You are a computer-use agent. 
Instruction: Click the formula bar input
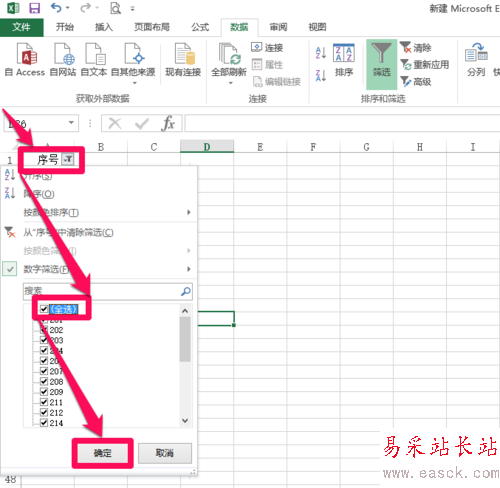(342, 124)
